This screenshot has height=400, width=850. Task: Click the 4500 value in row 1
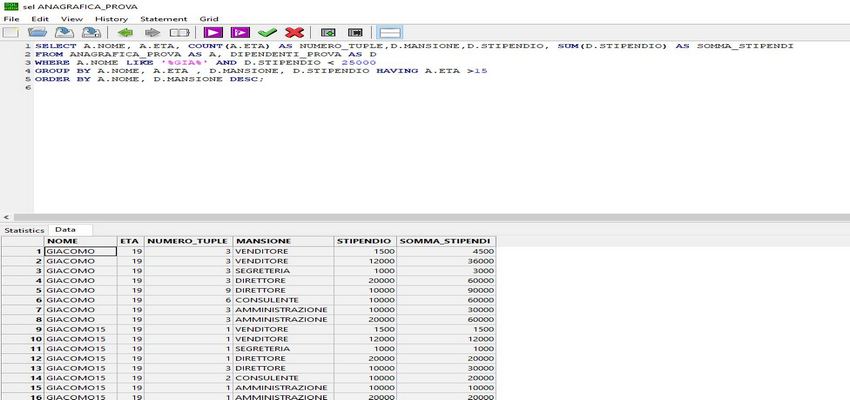coord(447,251)
